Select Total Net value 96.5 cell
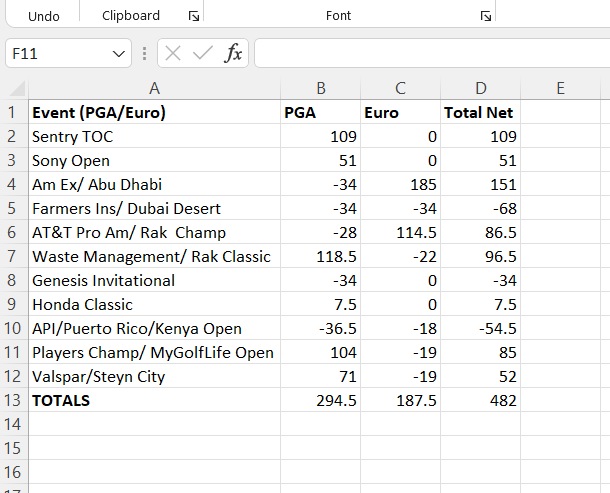This screenshot has width=610, height=493. tap(480, 256)
